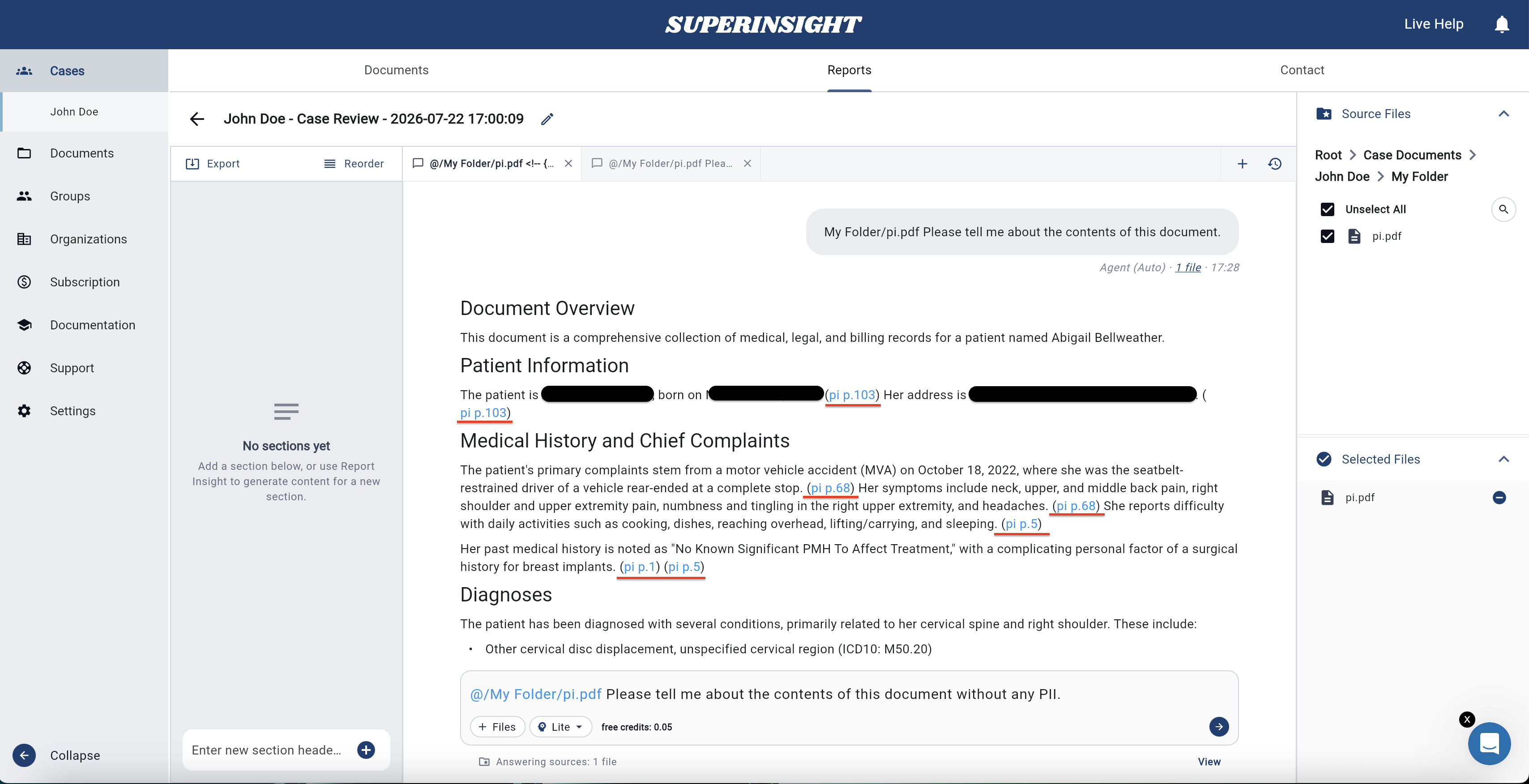1529x784 pixels.
Task: Click the Diagnoses heading
Action: pos(506,595)
